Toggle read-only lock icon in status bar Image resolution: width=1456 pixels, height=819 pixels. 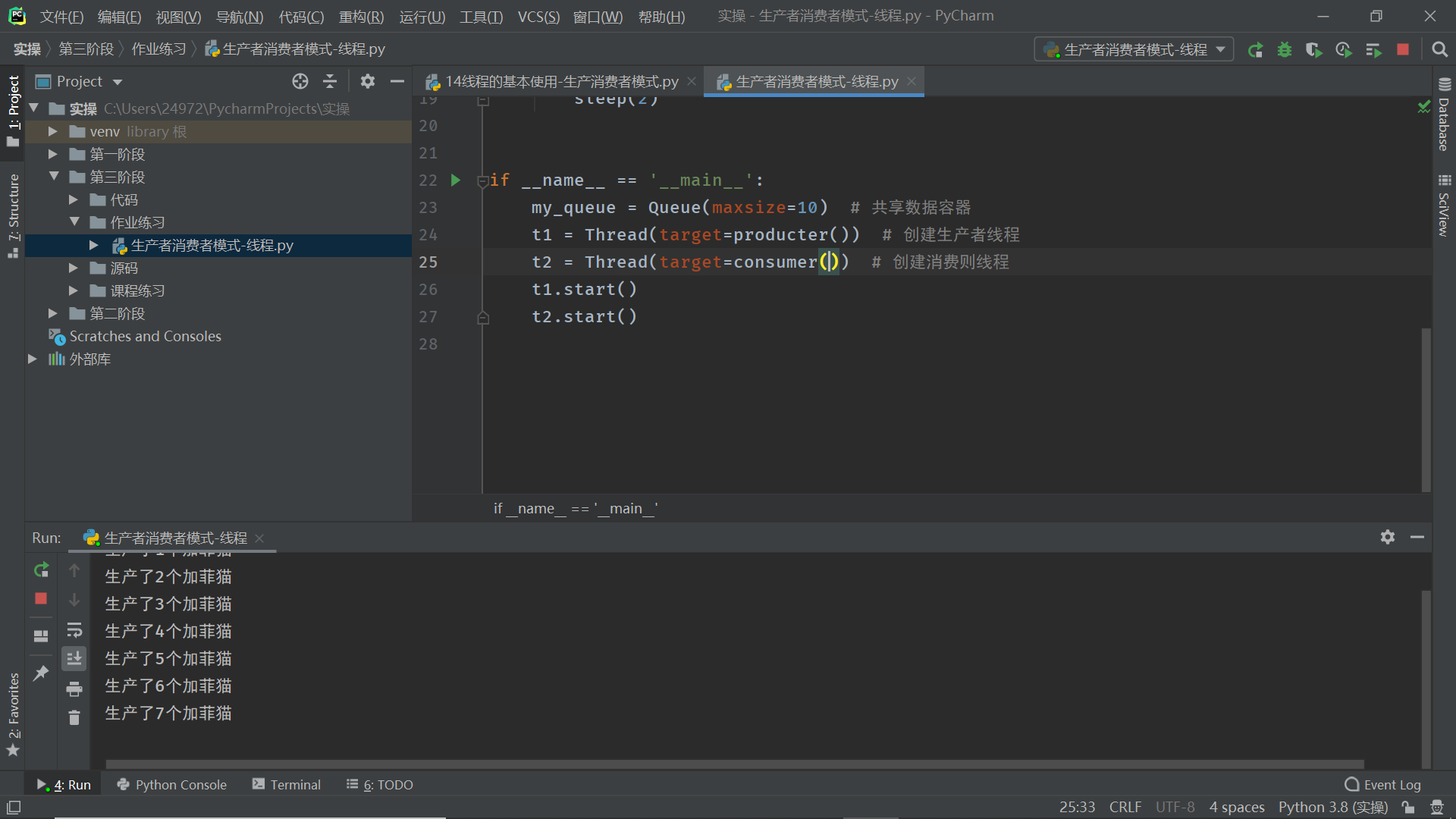pyautogui.click(x=1408, y=808)
